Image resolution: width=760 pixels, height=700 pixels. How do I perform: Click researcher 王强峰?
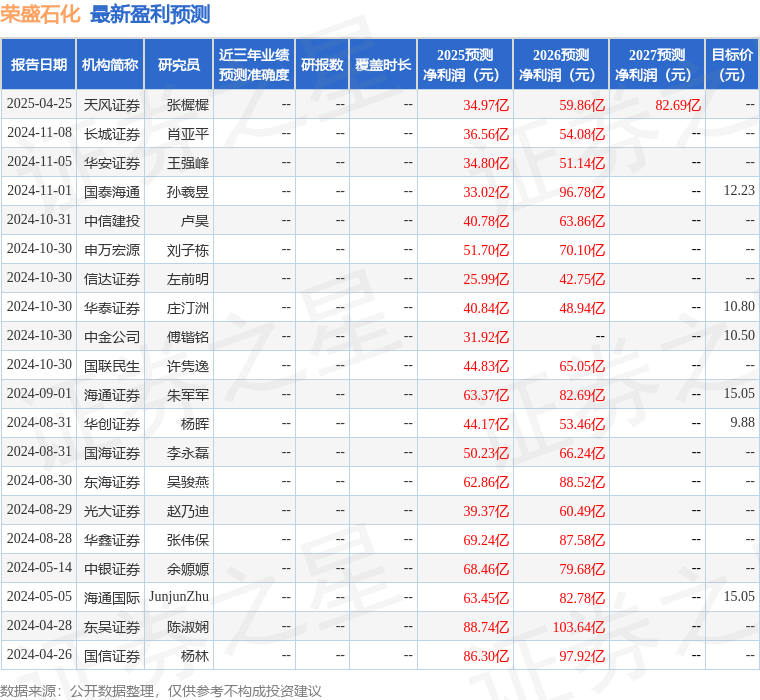pos(188,163)
